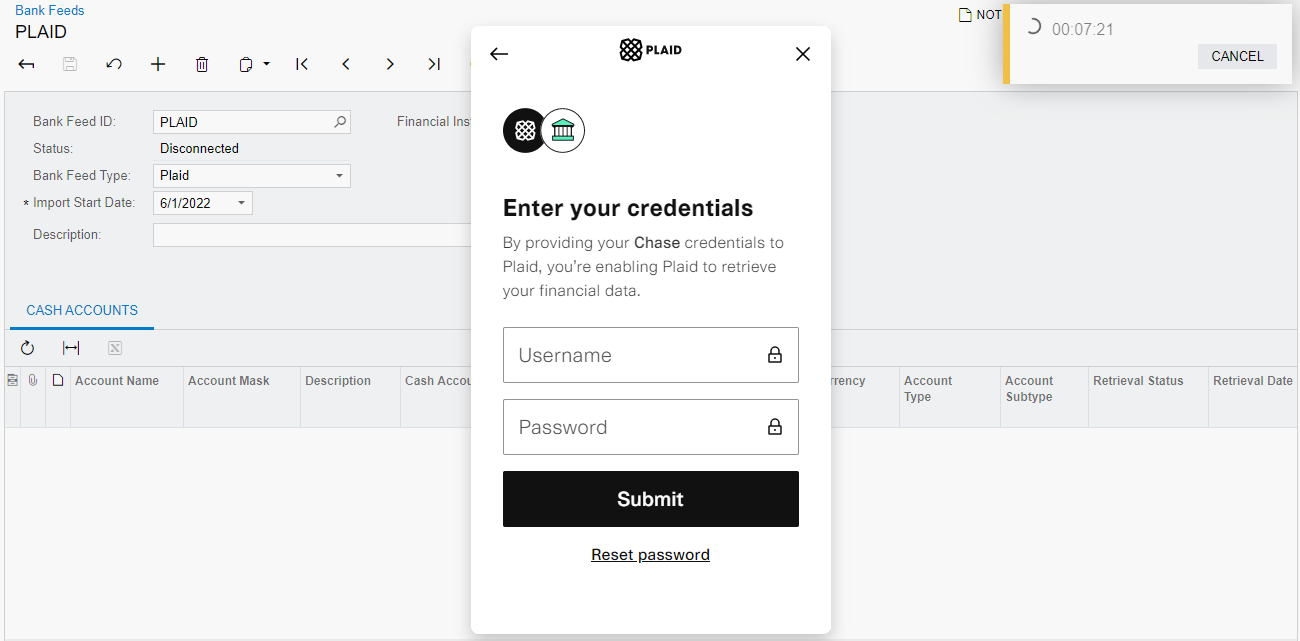Viewport: 1300px width, 641px height.
Task: Open the Import Start Date picker
Action: pyautogui.click(x=241, y=203)
